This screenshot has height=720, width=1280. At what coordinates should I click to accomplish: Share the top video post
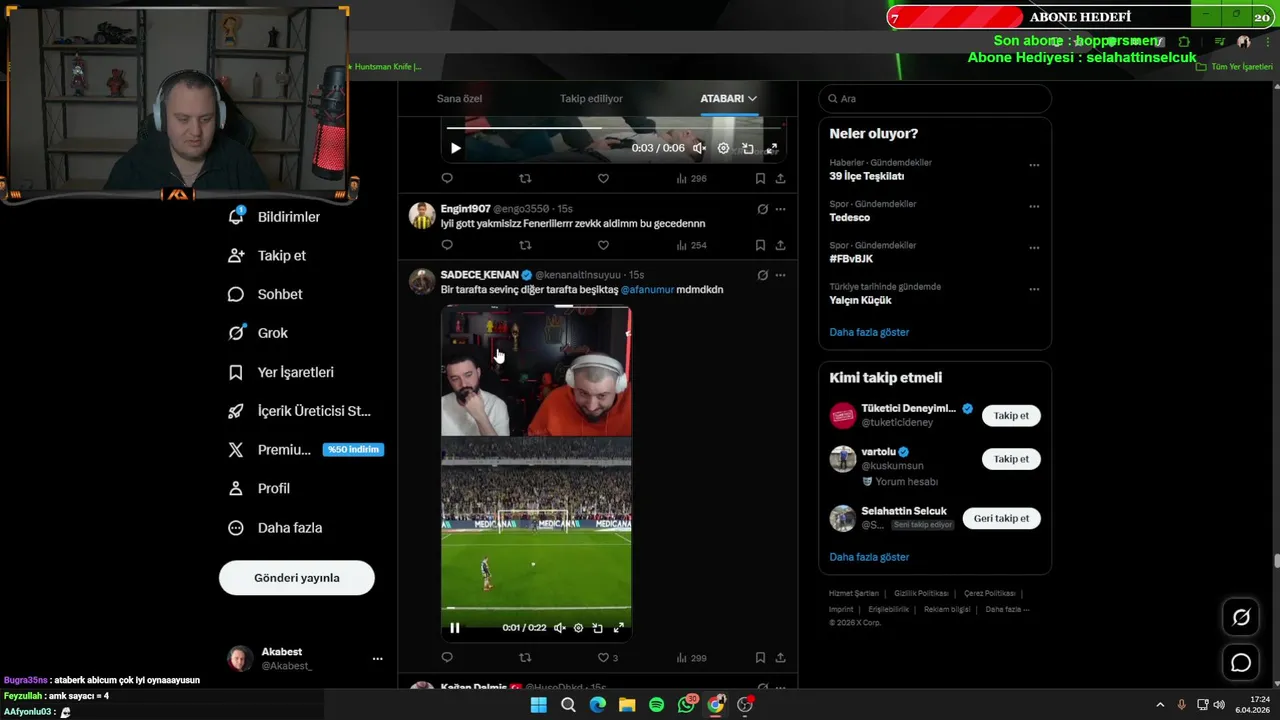point(780,178)
